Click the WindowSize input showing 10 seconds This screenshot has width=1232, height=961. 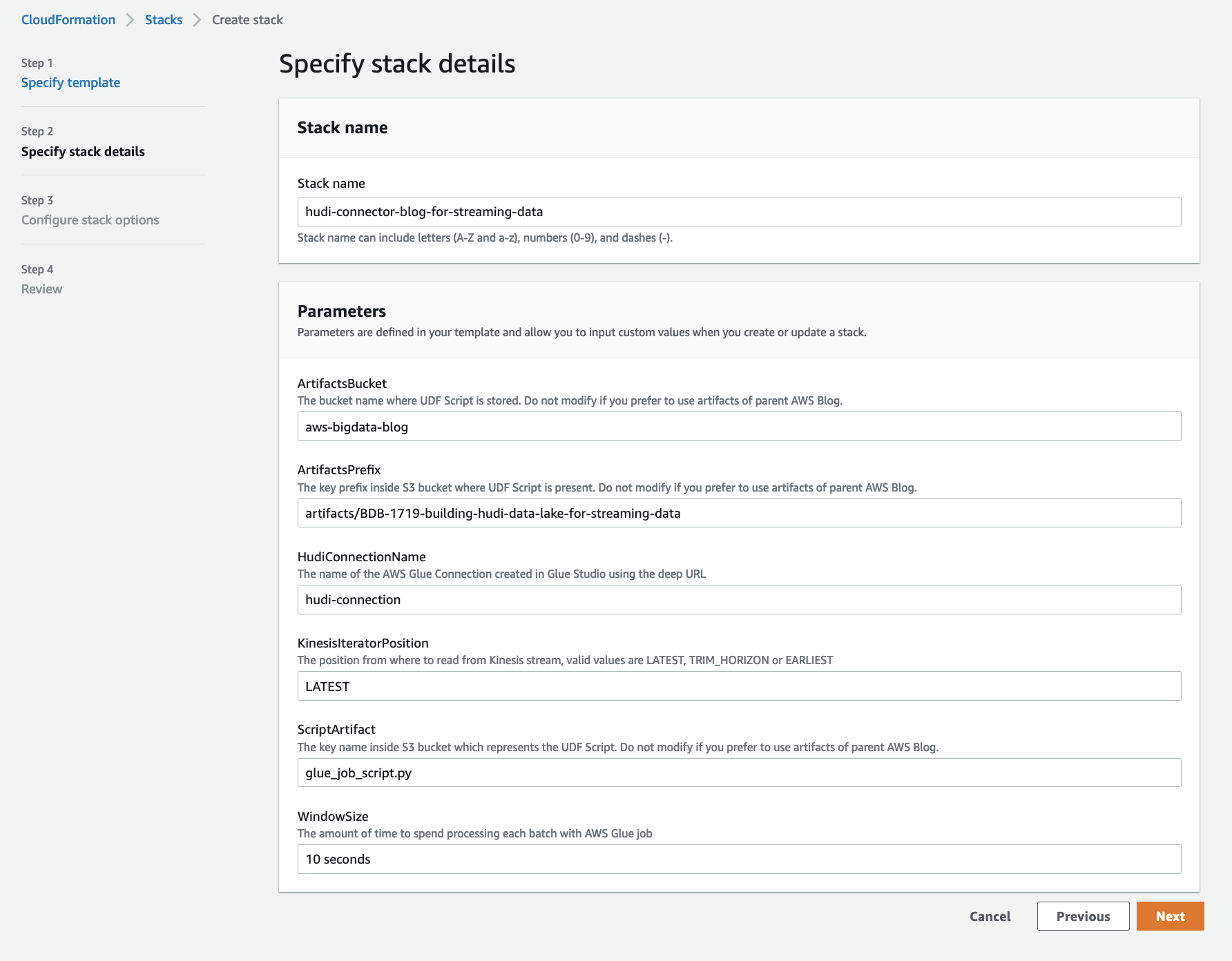(739, 860)
